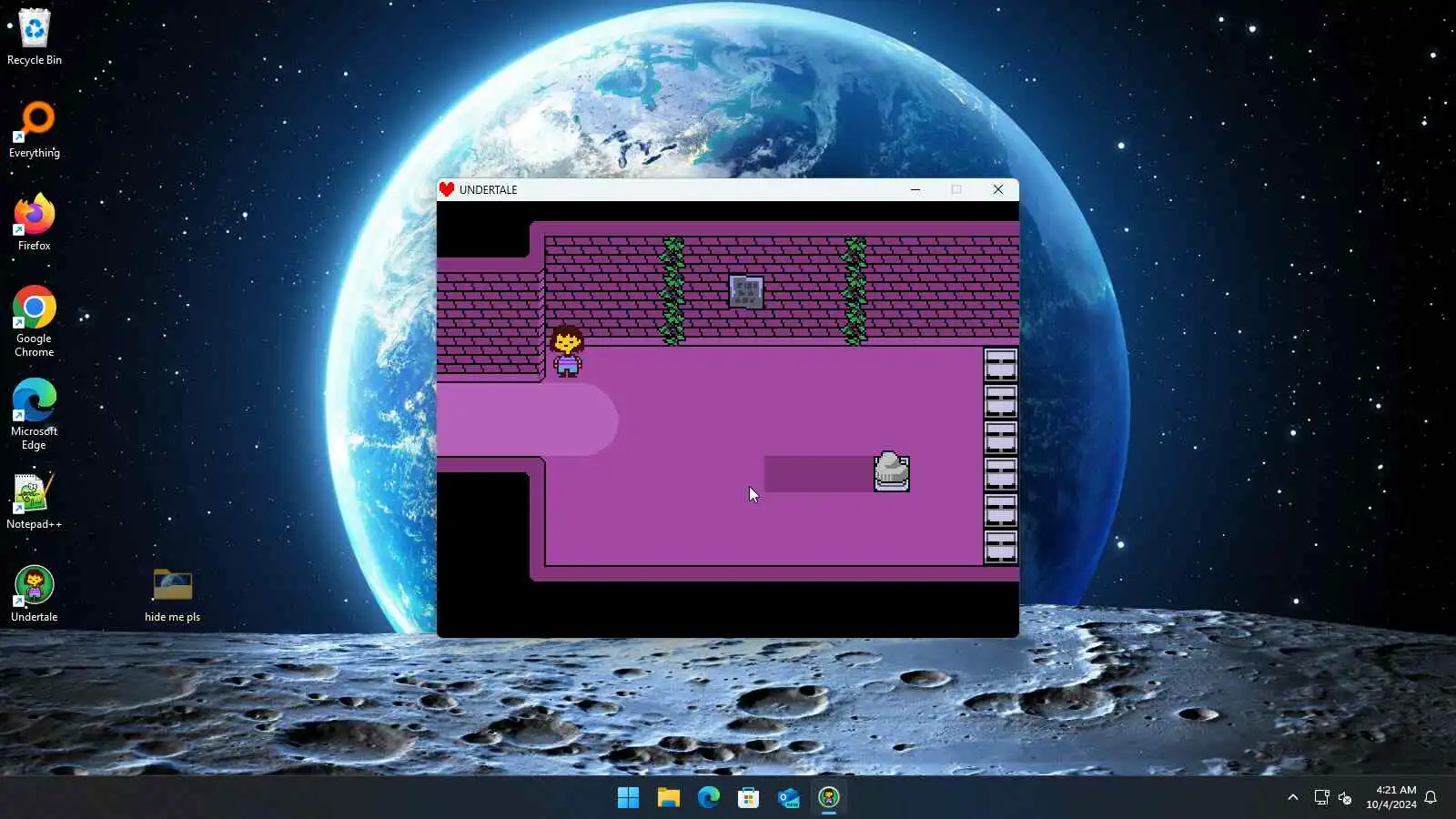Click the Undertale taskbar icon
The height and width of the screenshot is (819, 1456).
[x=829, y=798]
